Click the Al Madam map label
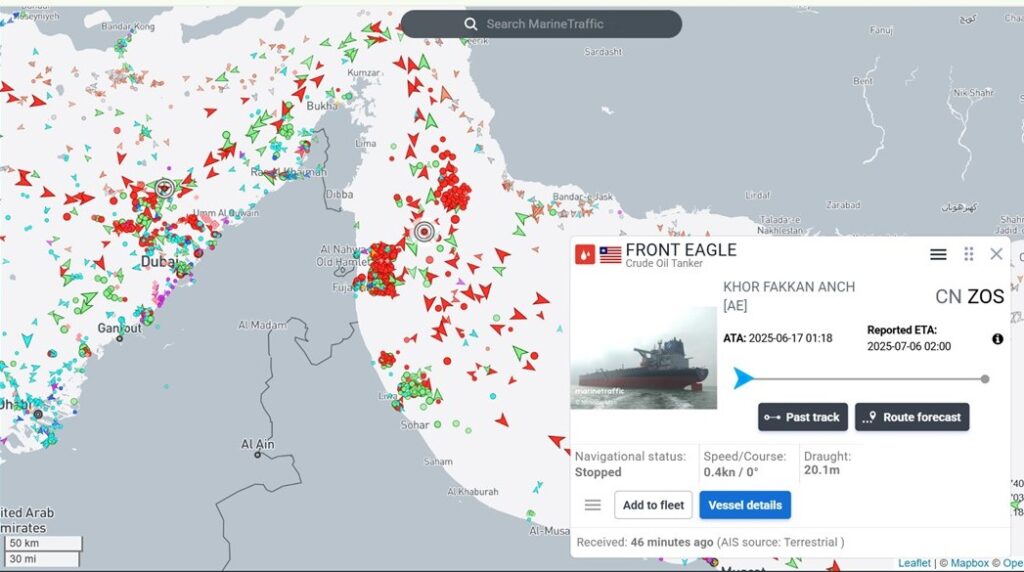Viewport: 1024px width, 572px height. (262, 325)
